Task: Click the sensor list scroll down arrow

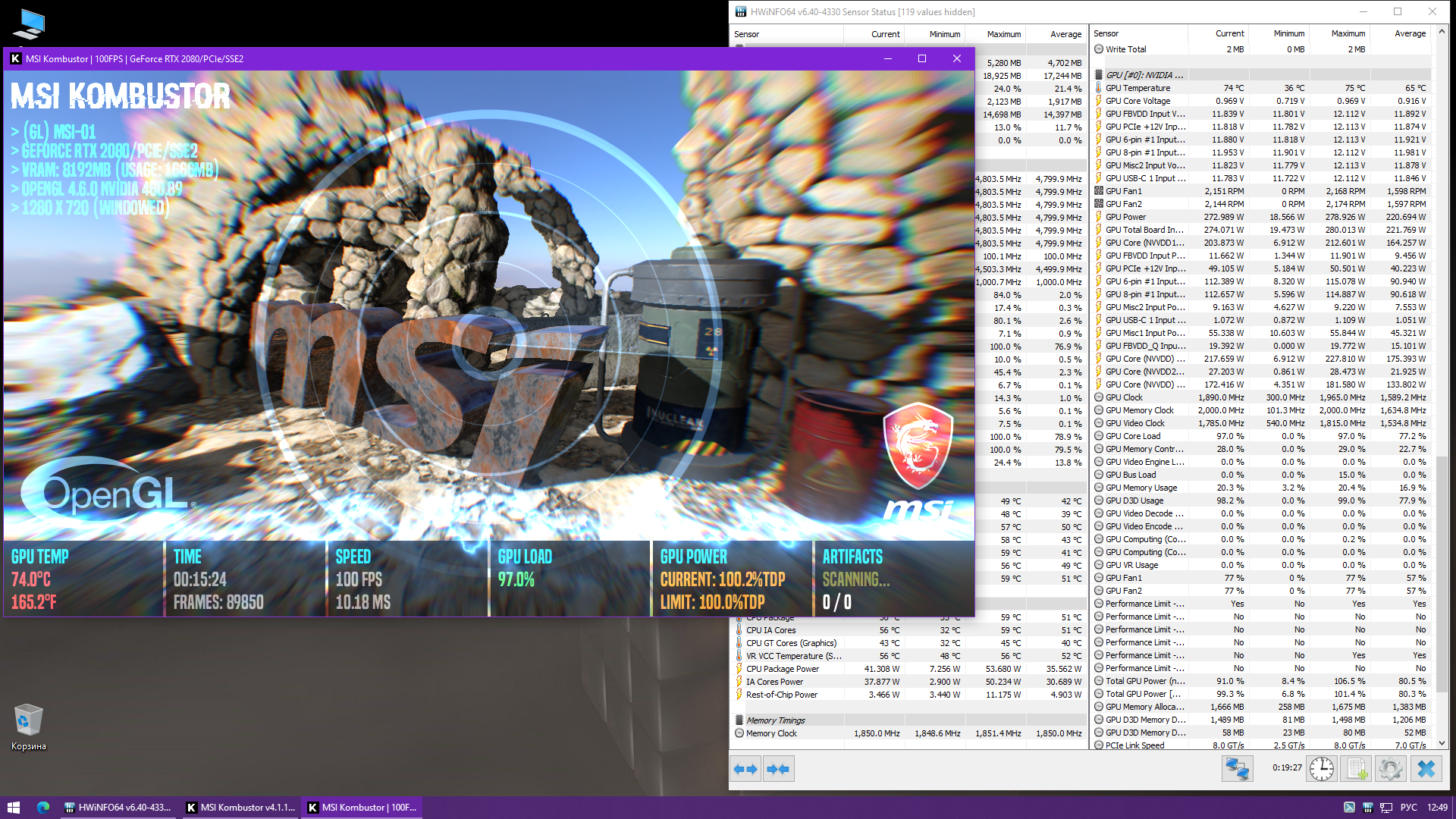Action: tap(1442, 743)
